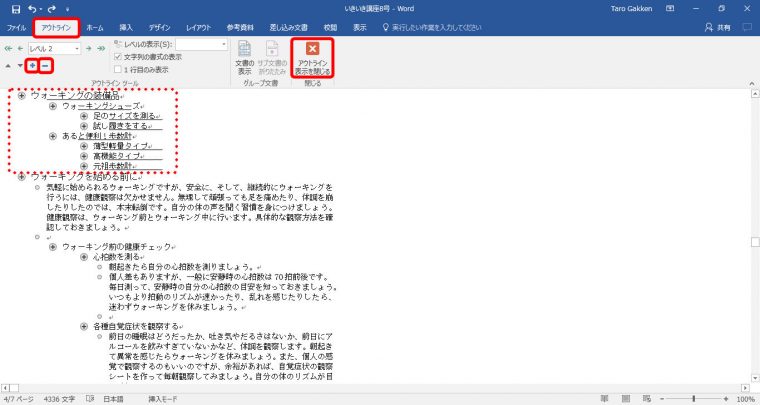The image size is (760, 405).
Task: Demote selection one level right arrow
Action: (89, 48)
